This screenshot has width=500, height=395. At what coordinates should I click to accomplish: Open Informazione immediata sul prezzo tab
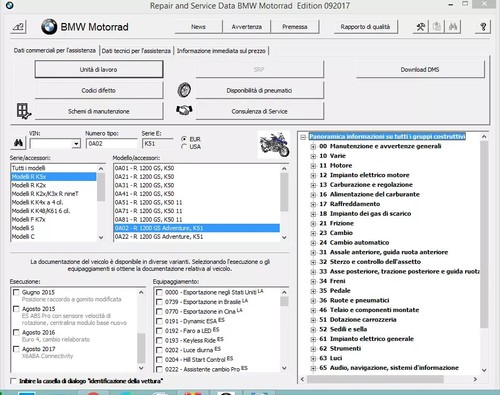coord(221,51)
